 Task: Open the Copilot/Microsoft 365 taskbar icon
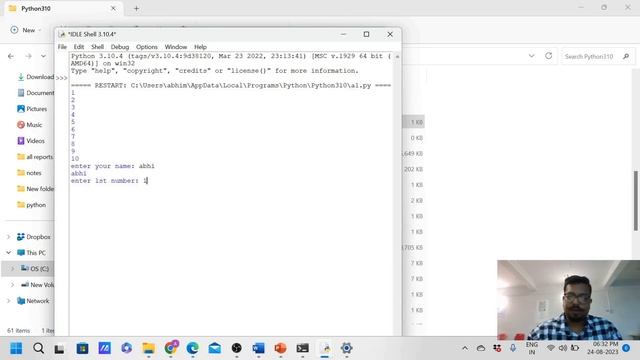(x=127, y=348)
